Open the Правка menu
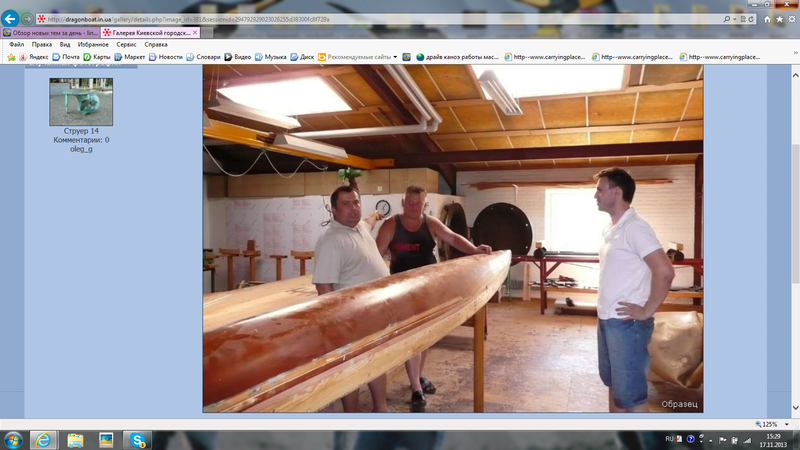The height and width of the screenshot is (450, 800). (42, 44)
